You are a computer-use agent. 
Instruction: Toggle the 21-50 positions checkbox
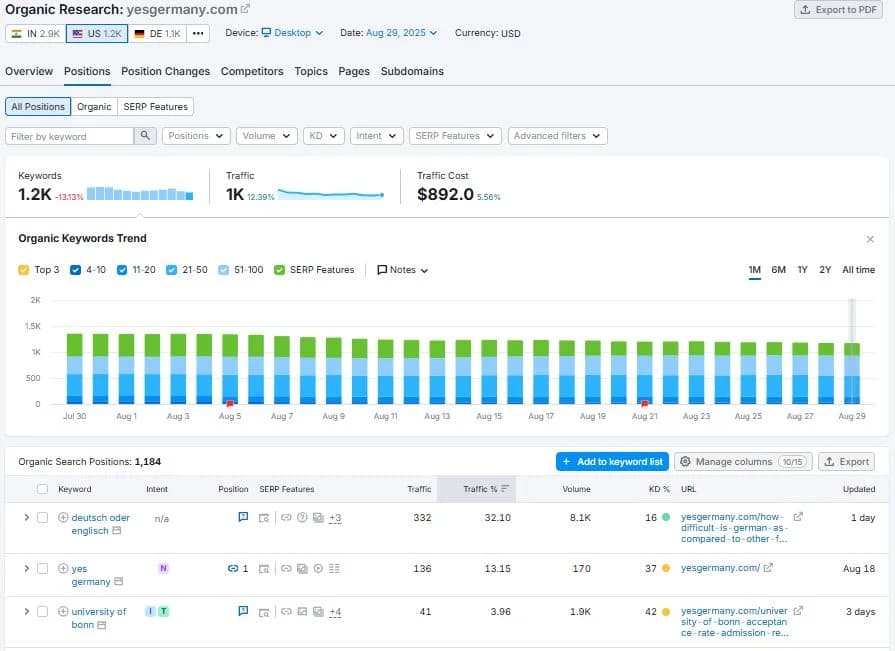[x=171, y=270]
